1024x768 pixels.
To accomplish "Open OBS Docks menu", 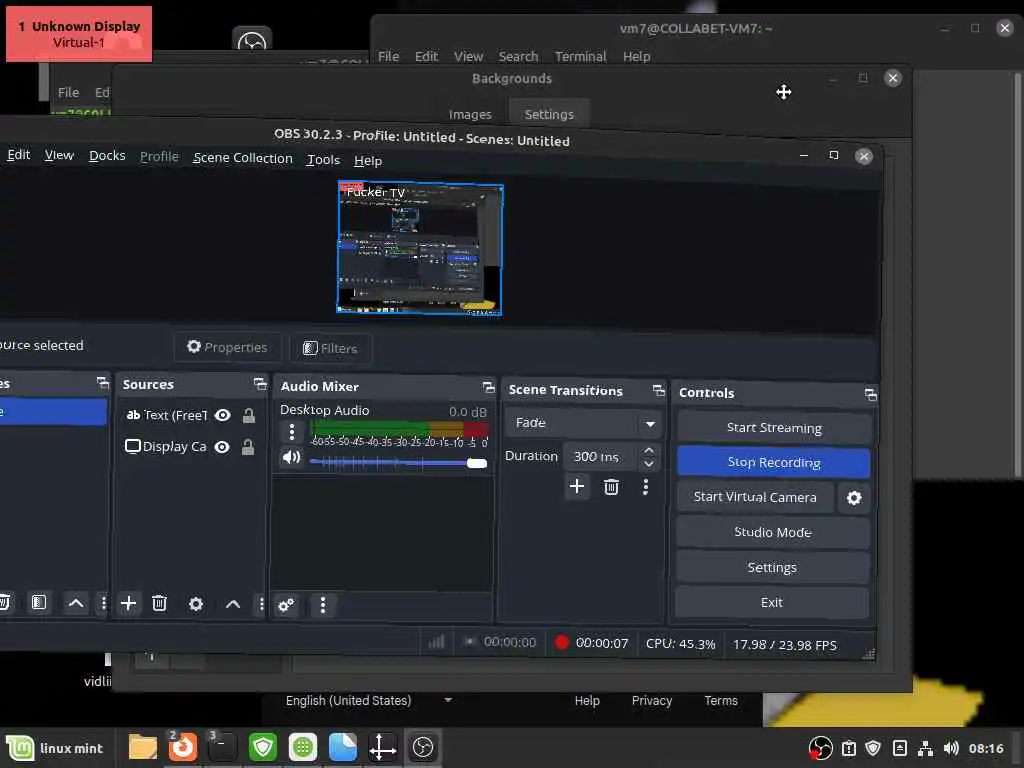I will (107, 156).
